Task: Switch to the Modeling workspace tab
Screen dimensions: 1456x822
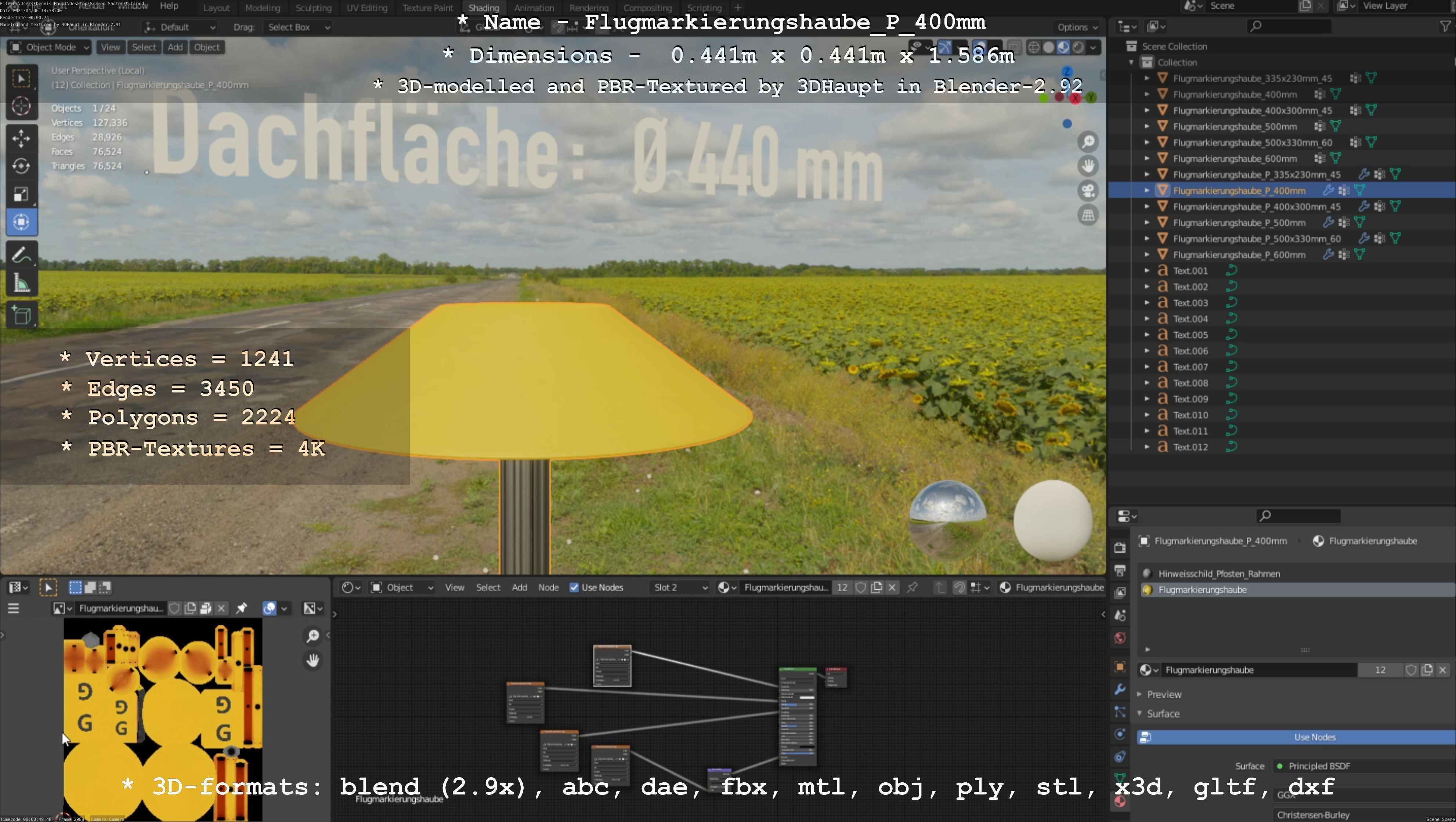Action: [x=263, y=8]
